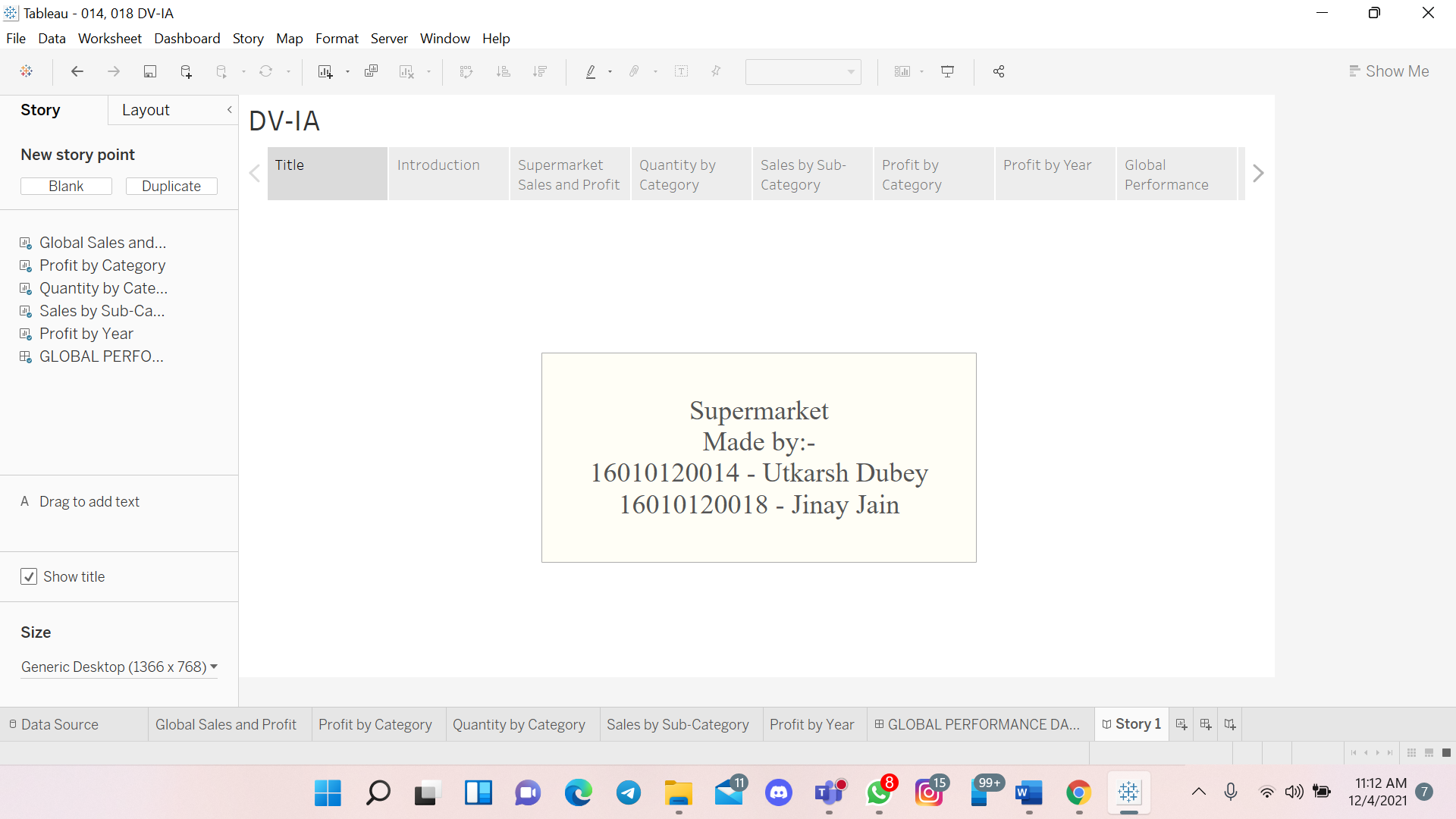The width and height of the screenshot is (1456, 819).
Task: Open the Worksheet menu
Action: pos(110,39)
